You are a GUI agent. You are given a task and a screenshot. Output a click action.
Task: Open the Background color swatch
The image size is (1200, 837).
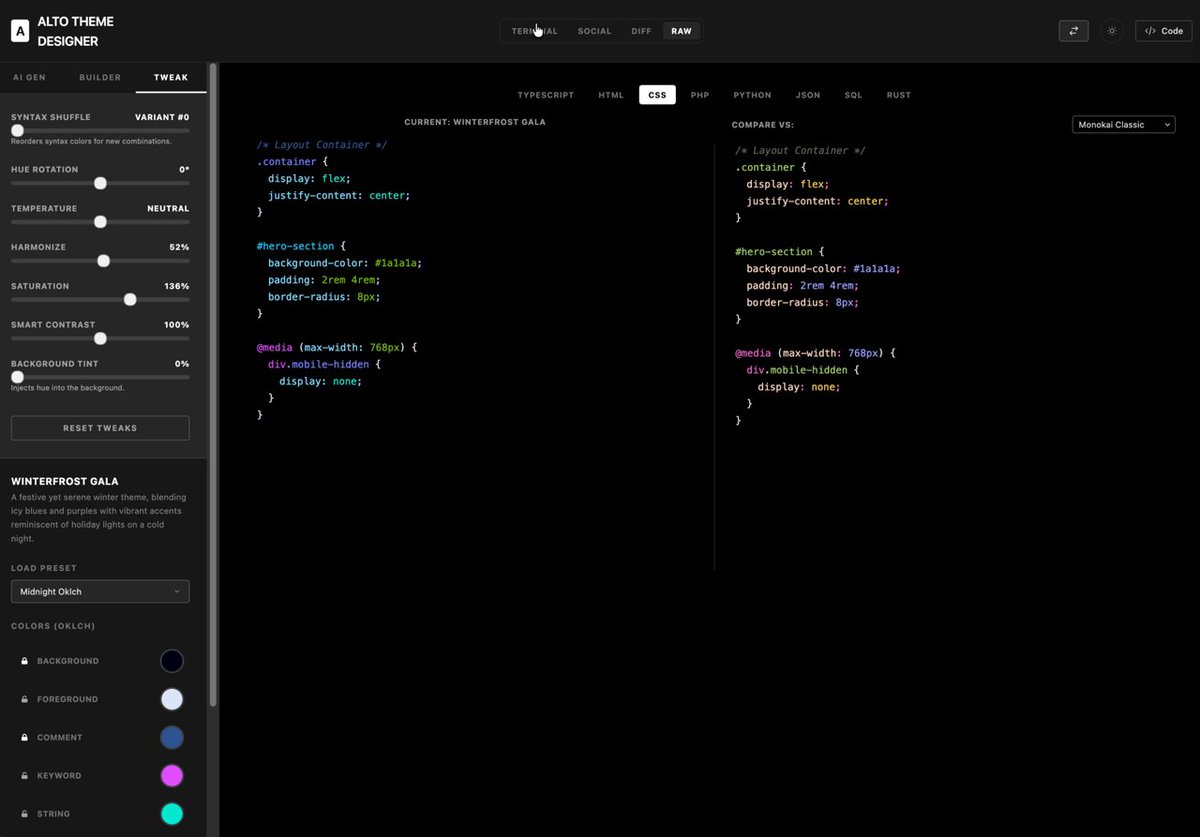(172, 661)
